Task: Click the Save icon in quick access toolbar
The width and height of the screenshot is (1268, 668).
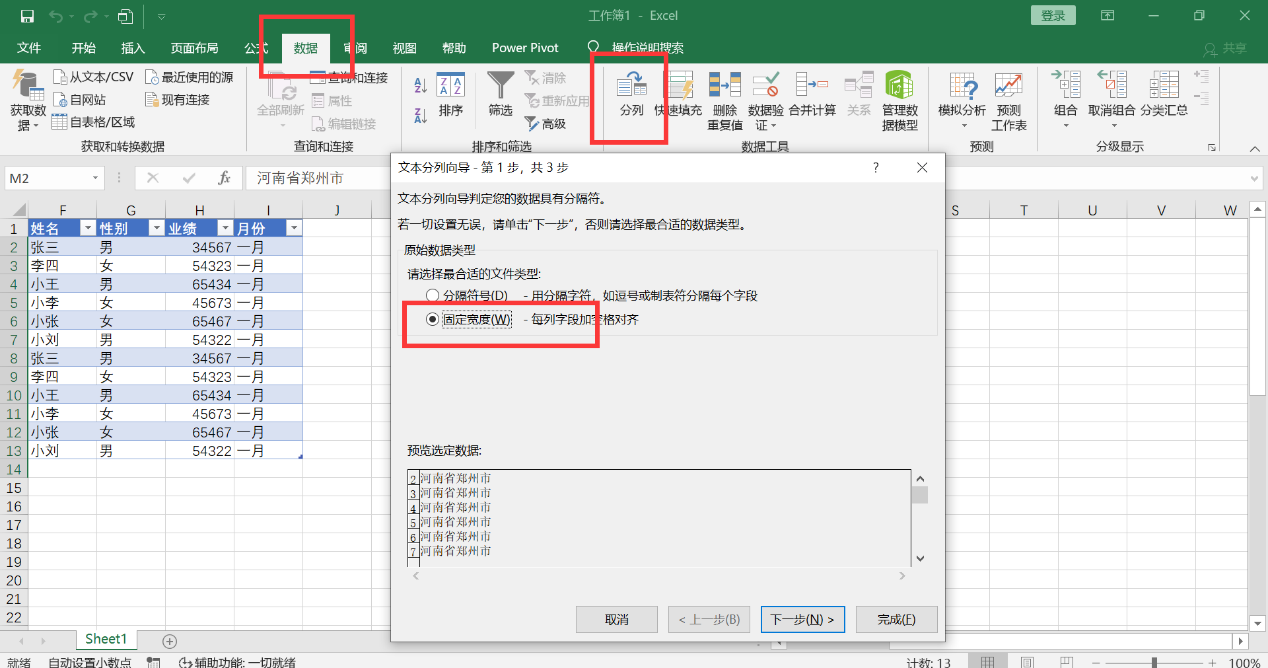Action: coord(27,16)
